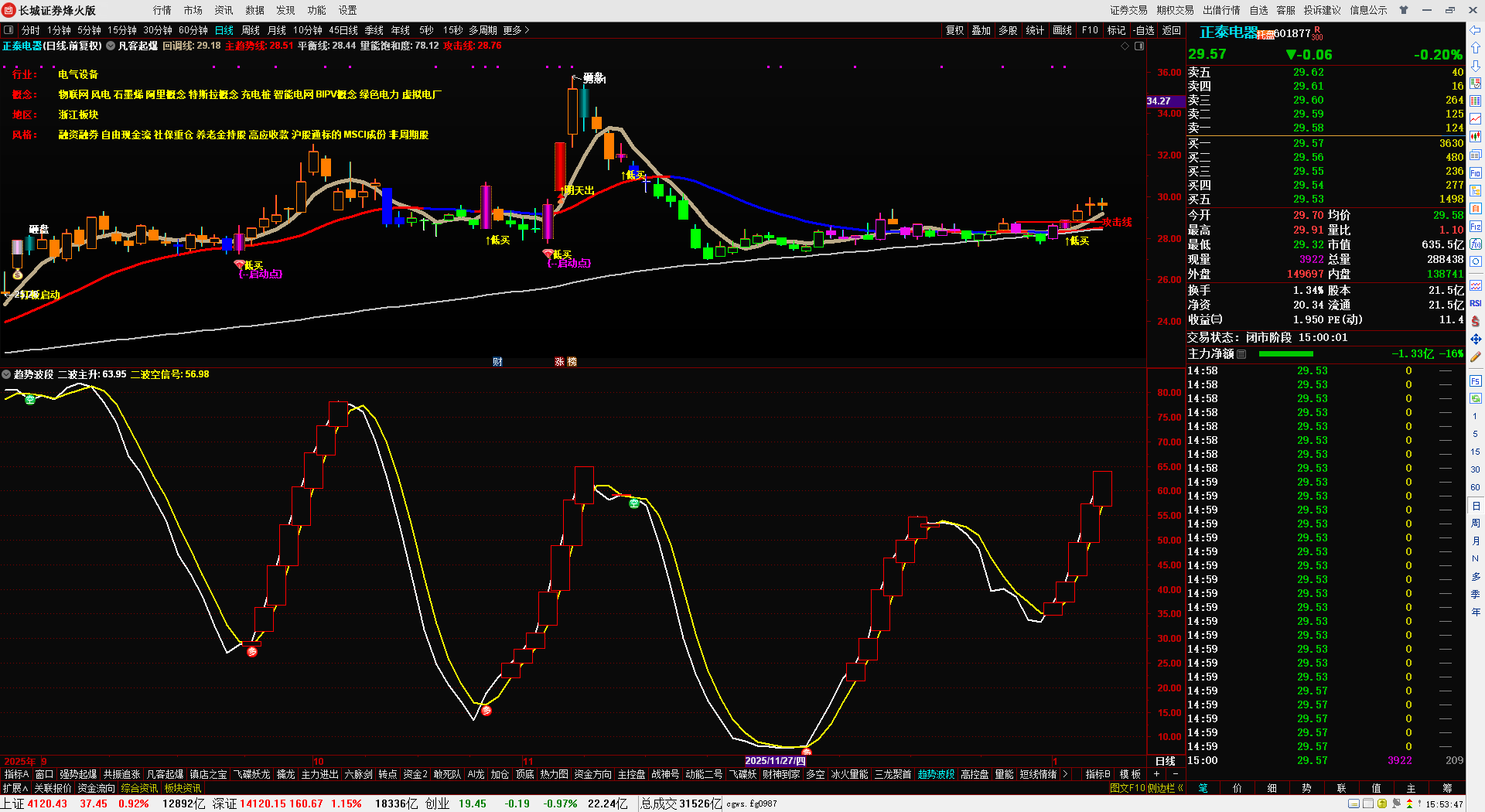1485x812 pixels.
Task: Open the 模板 template menu
Action: [x=1130, y=774]
